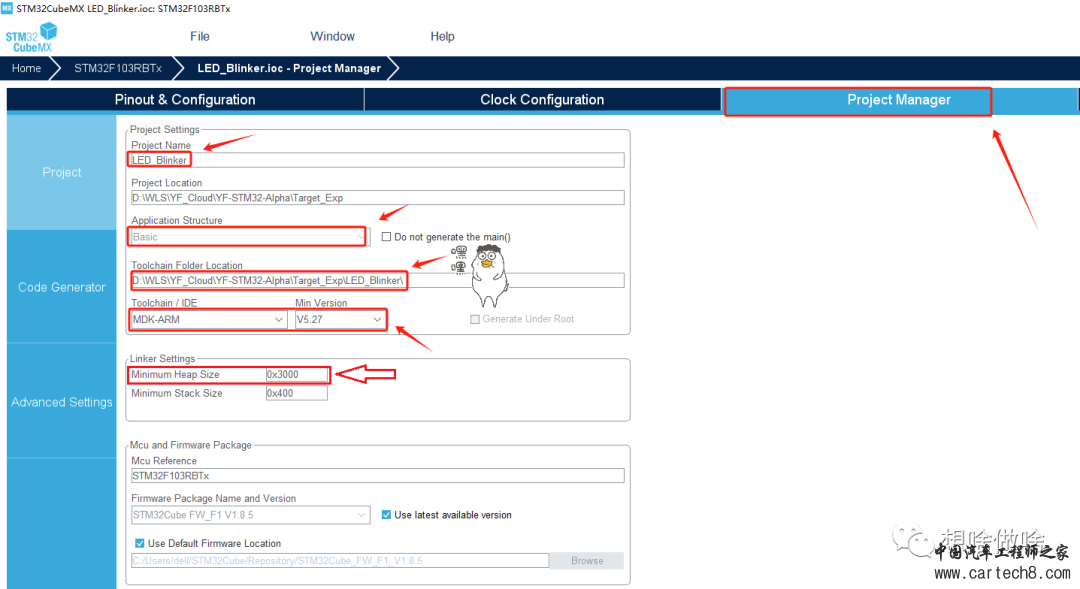Open the Application Structure dropdown
The height and width of the screenshot is (589, 1080).
250,237
